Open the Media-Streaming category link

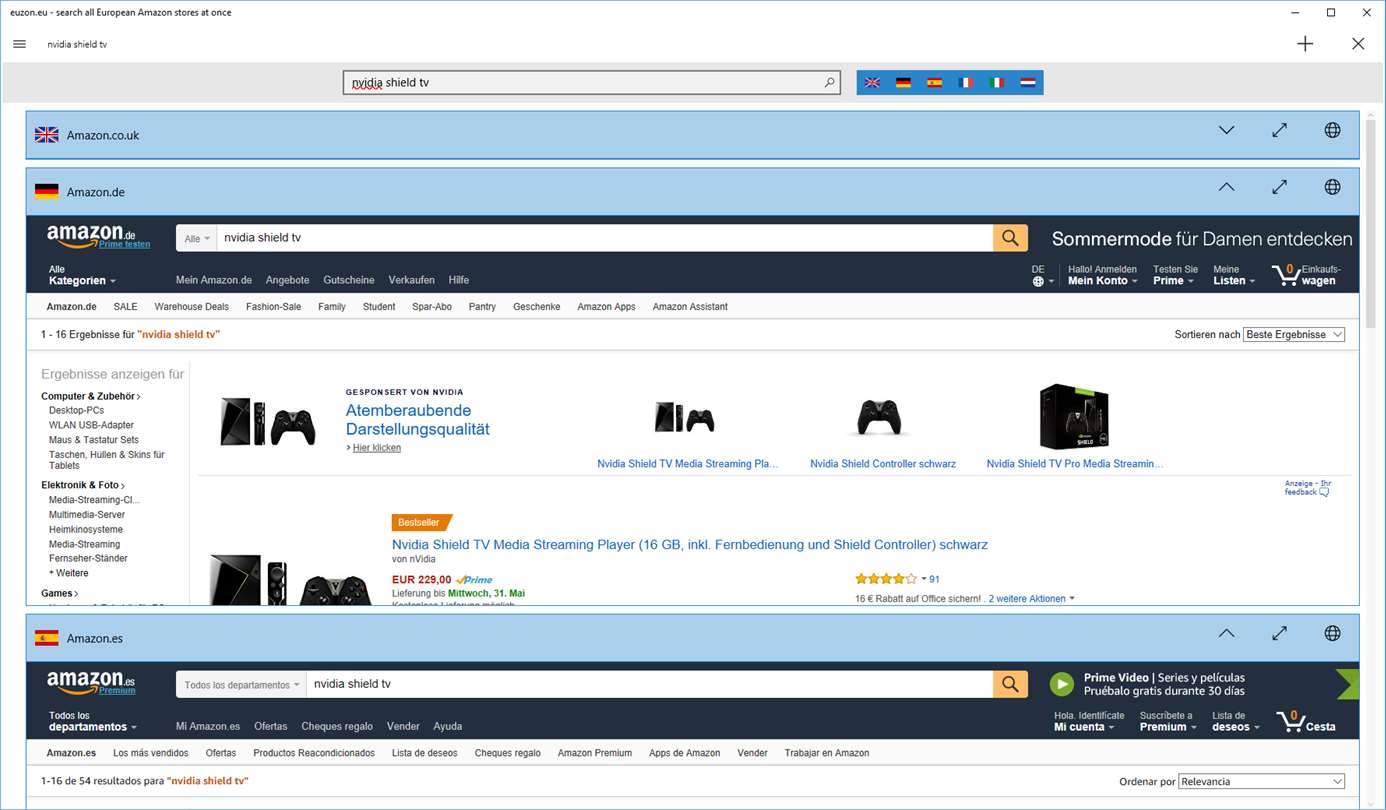tap(84, 544)
